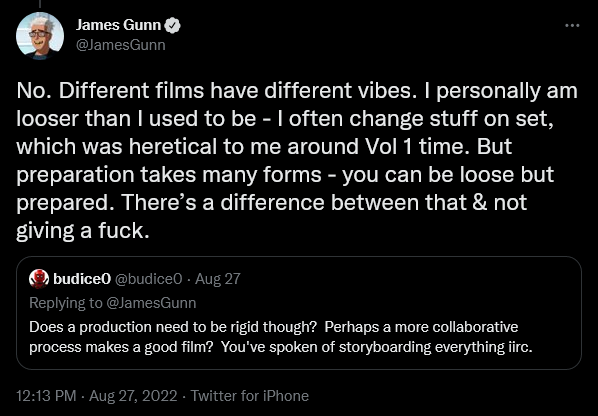Click budiceO's small red avatar
Viewport: 598px width, 416px height.
click(39, 279)
